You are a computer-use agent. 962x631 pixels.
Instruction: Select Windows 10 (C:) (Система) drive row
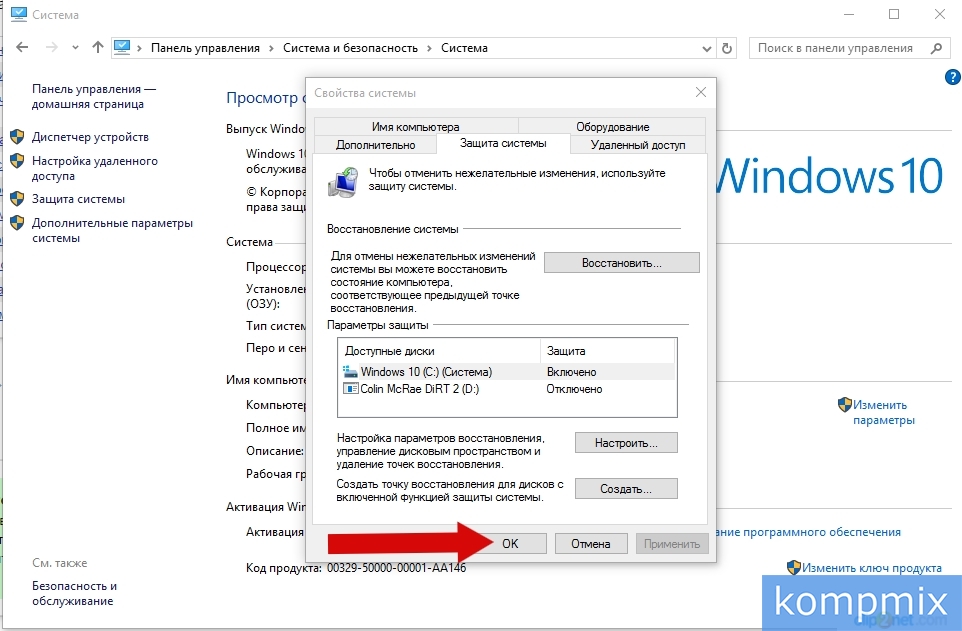tap(507, 371)
